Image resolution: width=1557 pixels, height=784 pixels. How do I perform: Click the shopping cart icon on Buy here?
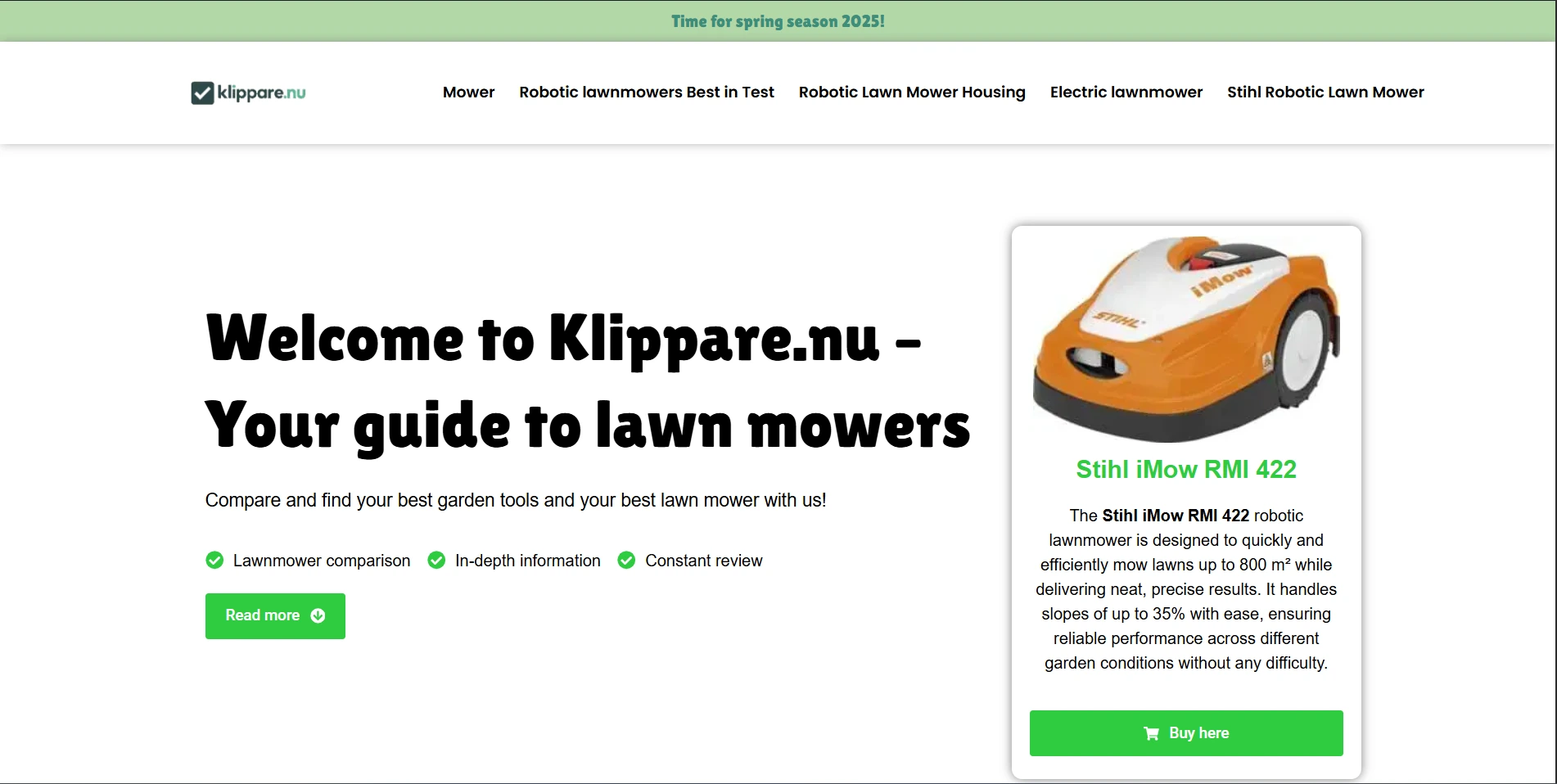point(1151,733)
